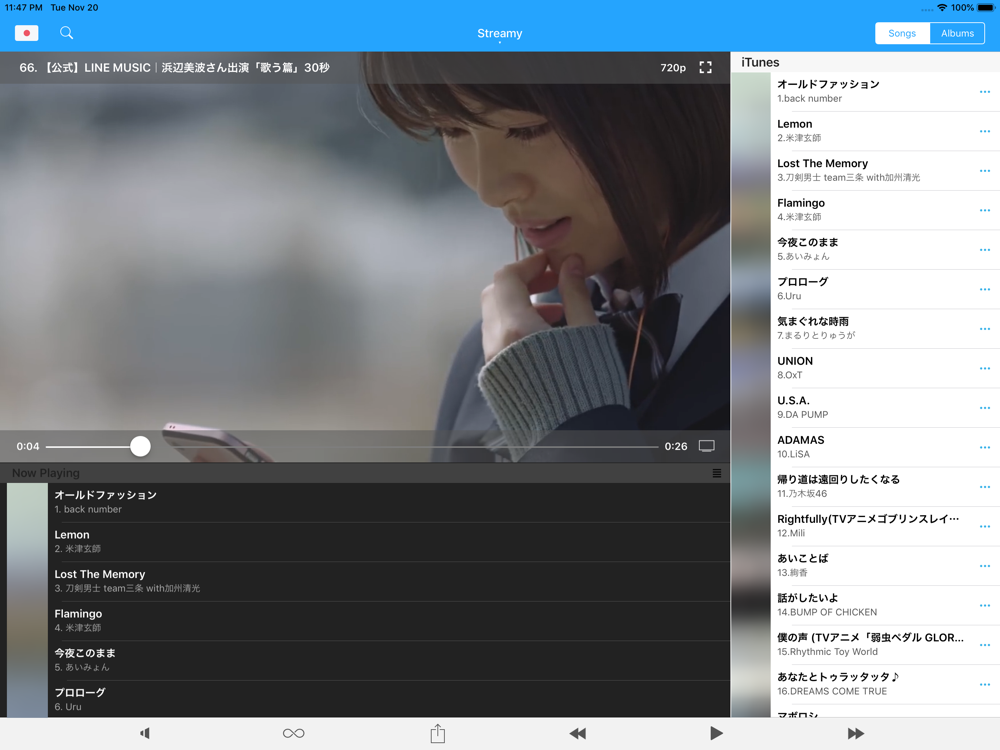Open more options for Lemon in iTunes list
Image resolution: width=1000 pixels, height=750 pixels.
[x=985, y=131]
